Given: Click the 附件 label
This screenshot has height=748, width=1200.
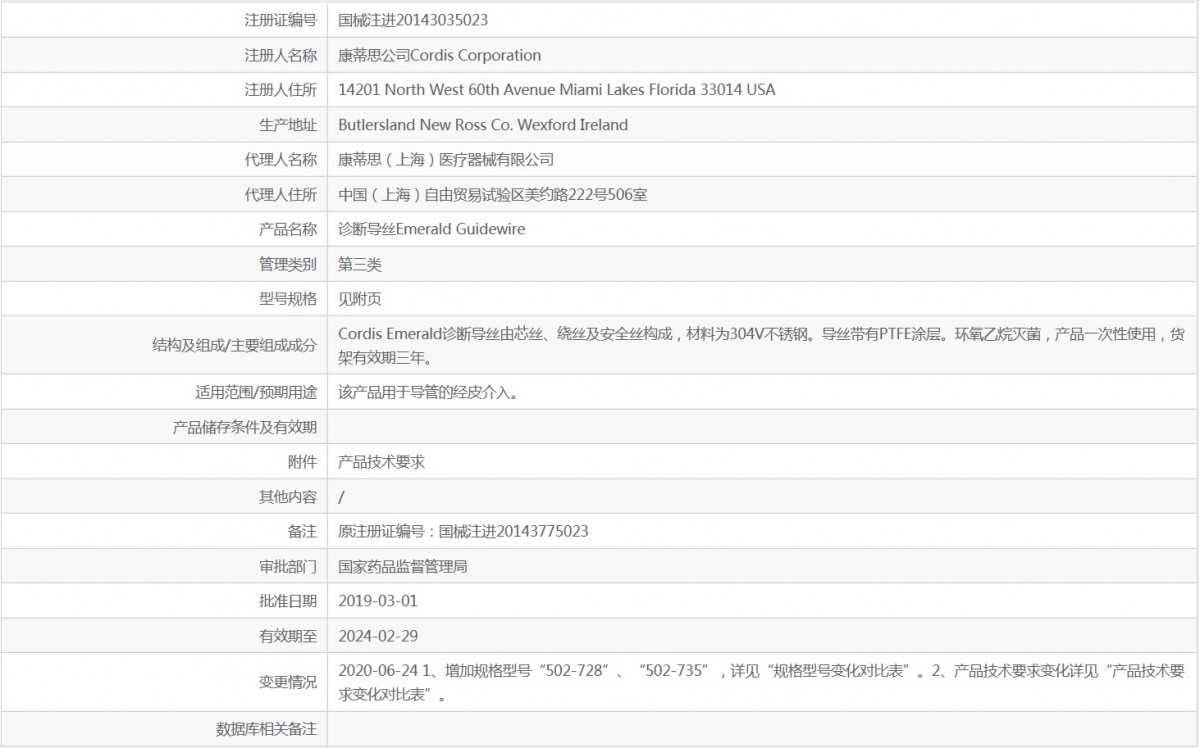Looking at the screenshot, I should pyautogui.click(x=302, y=462).
